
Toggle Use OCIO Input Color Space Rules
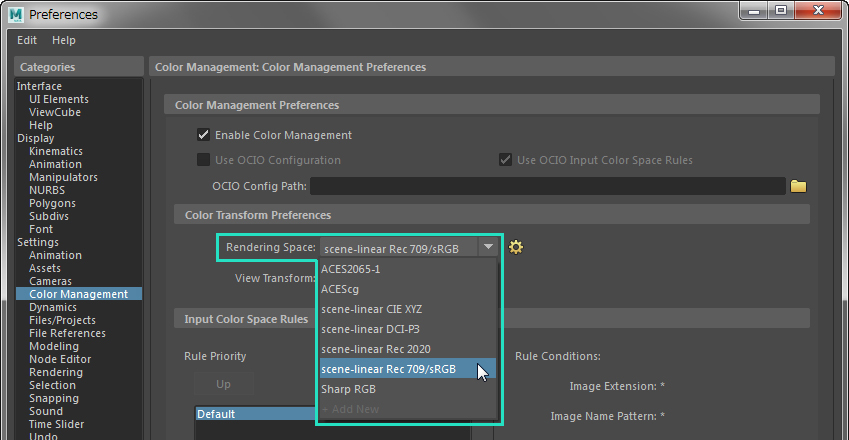pos(505,160)
